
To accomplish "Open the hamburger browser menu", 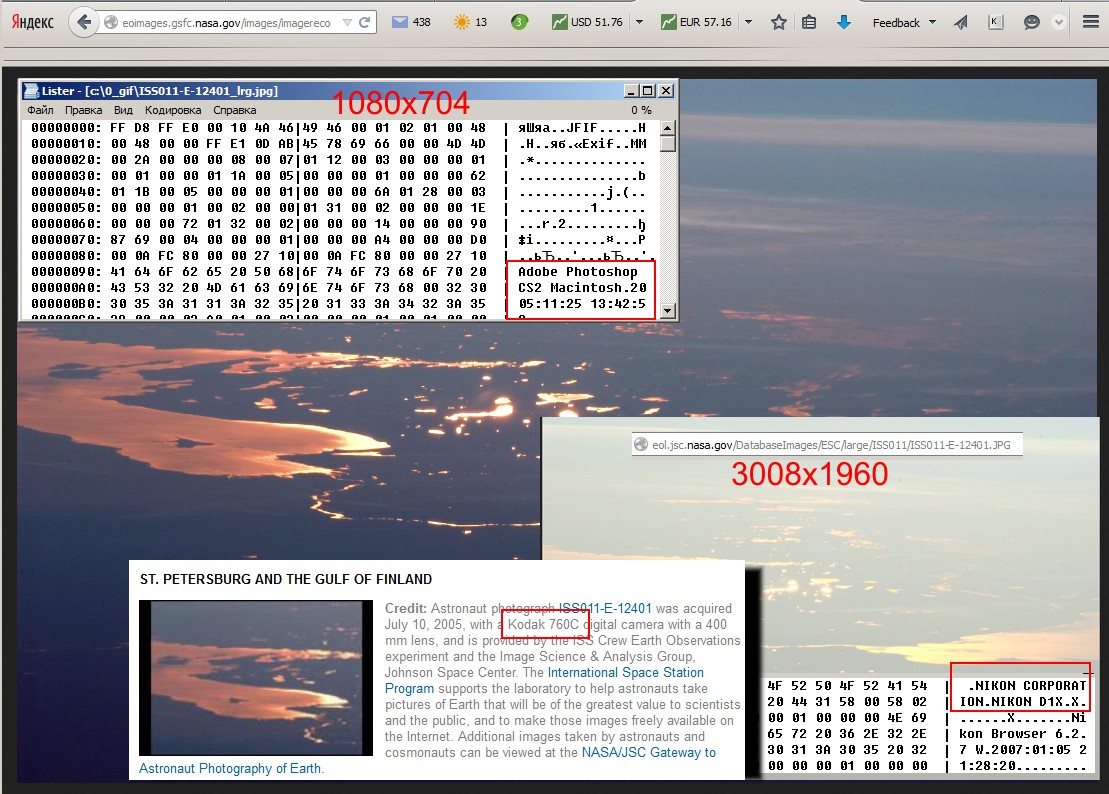I will coord(1091,22).
